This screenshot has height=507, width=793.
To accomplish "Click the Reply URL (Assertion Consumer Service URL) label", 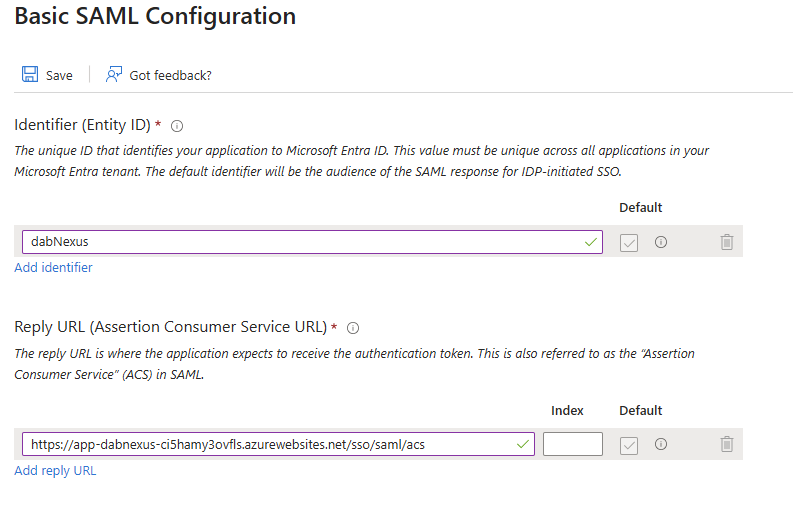I will (170, 327).
